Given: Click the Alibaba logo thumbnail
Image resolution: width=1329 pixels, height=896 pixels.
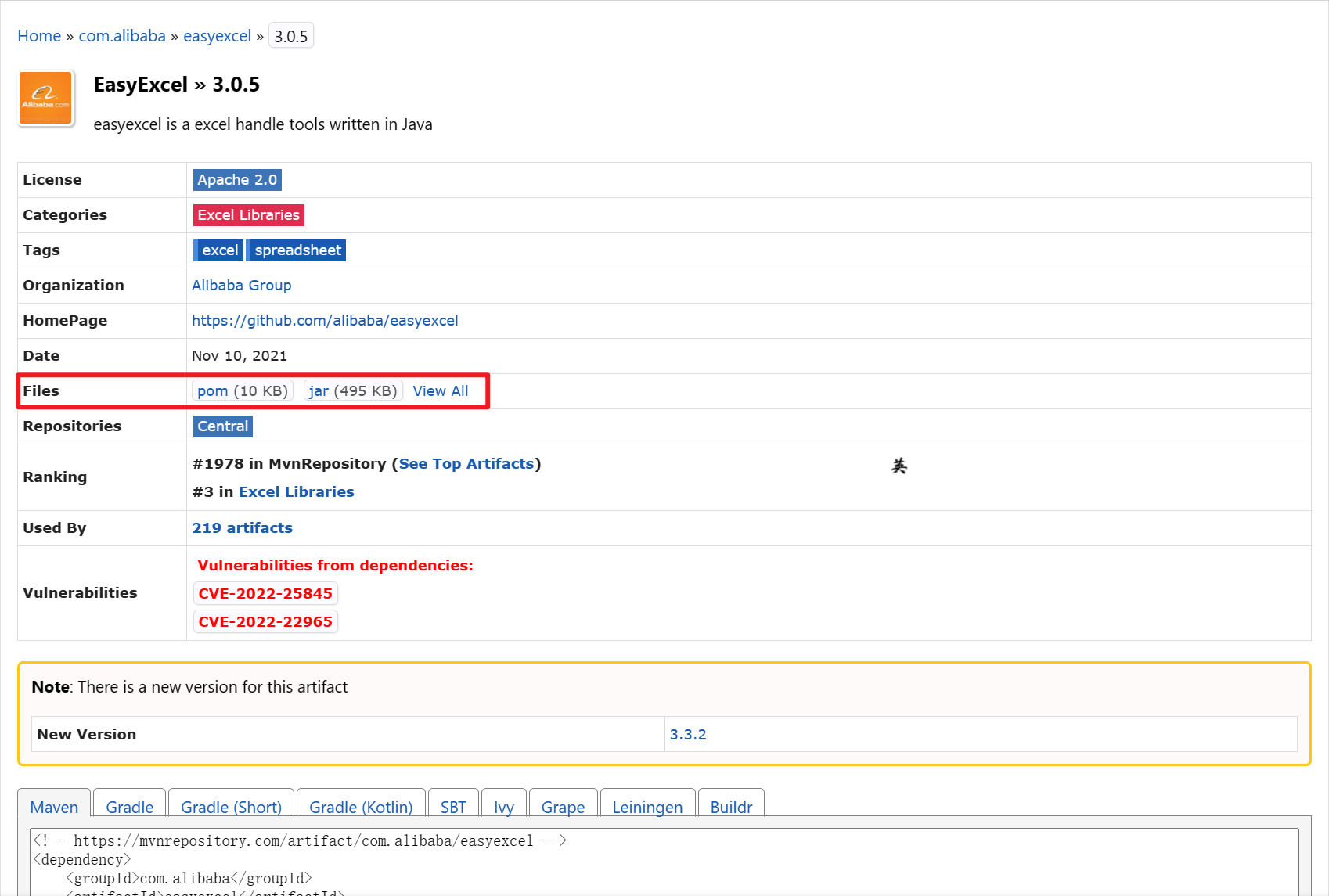Looking at the screenshot, I should point(46,99).
